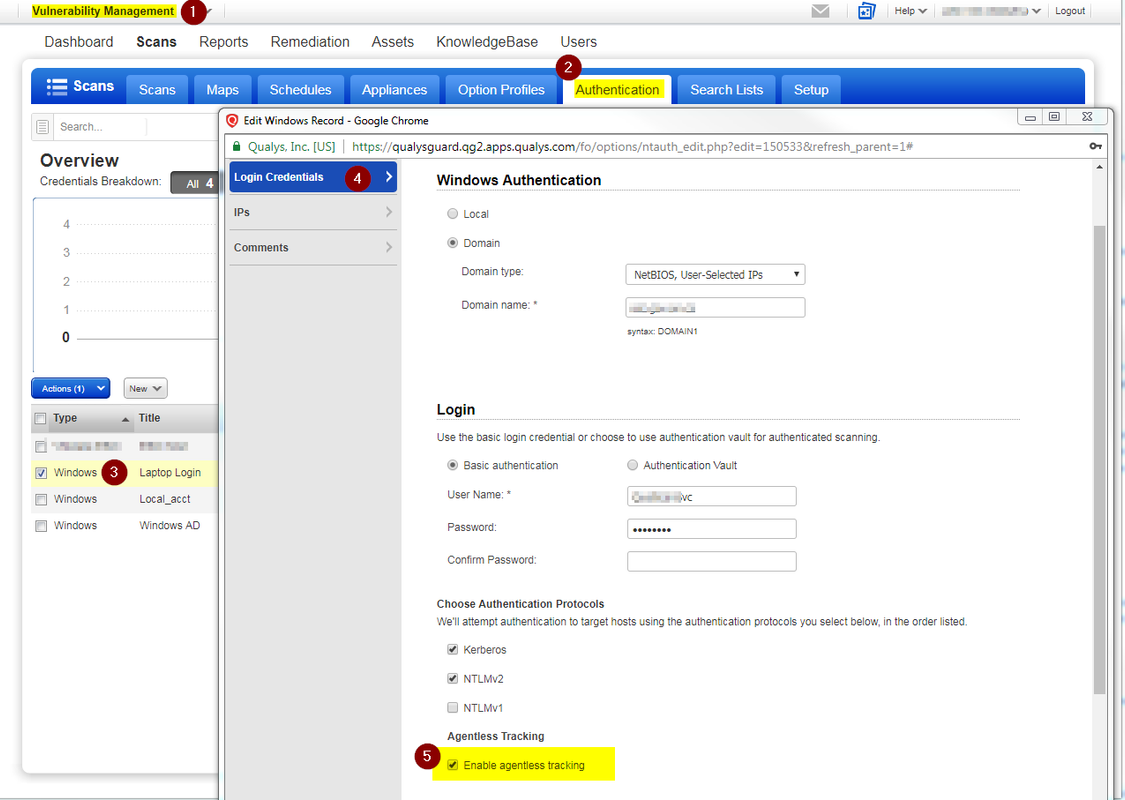This screenshot has height=800, width=1125.
Task: Open the mail envelope icon in header
Action: coord(820,11)
